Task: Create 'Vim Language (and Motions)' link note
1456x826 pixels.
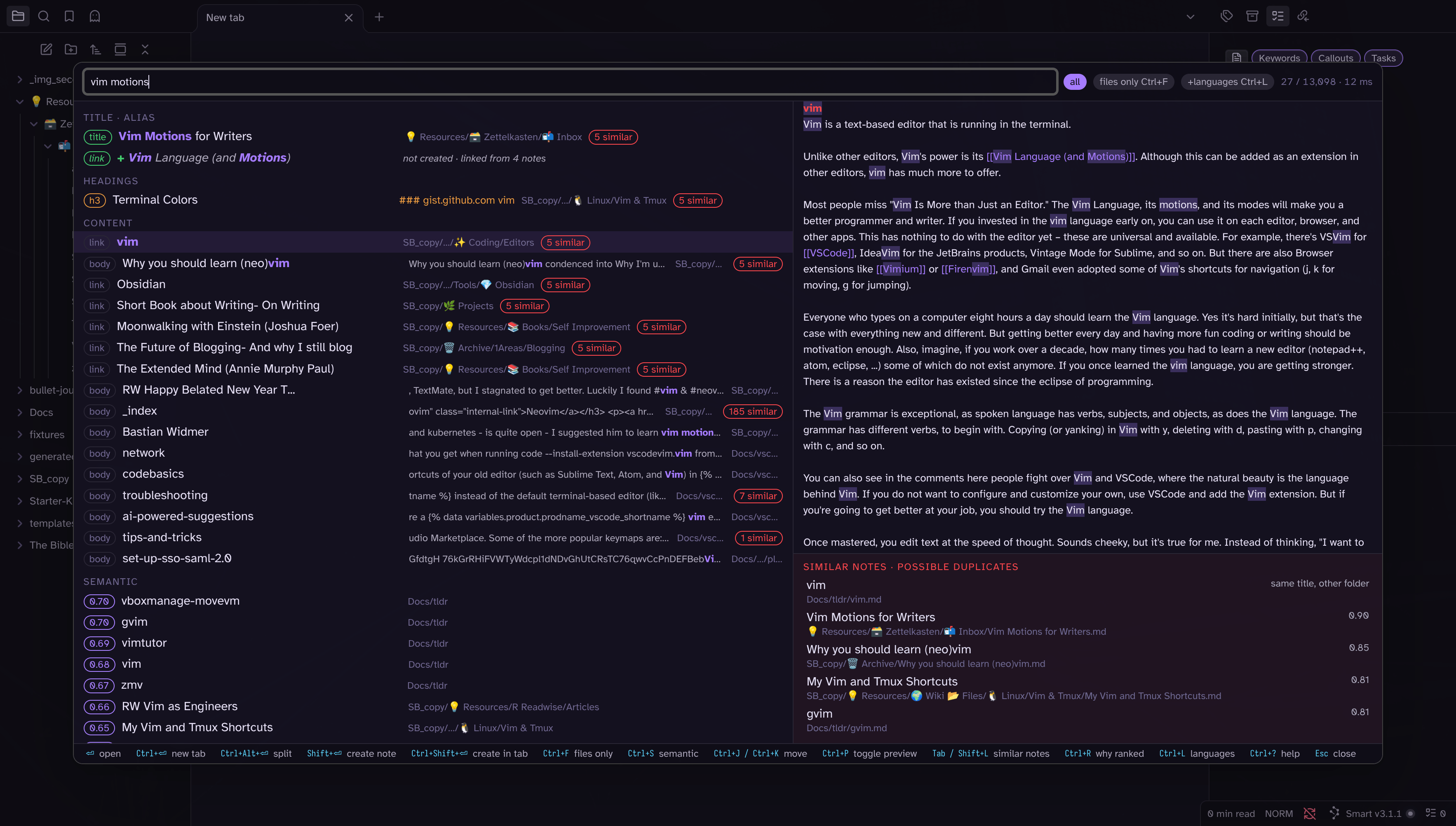Action: coord(433,158)
